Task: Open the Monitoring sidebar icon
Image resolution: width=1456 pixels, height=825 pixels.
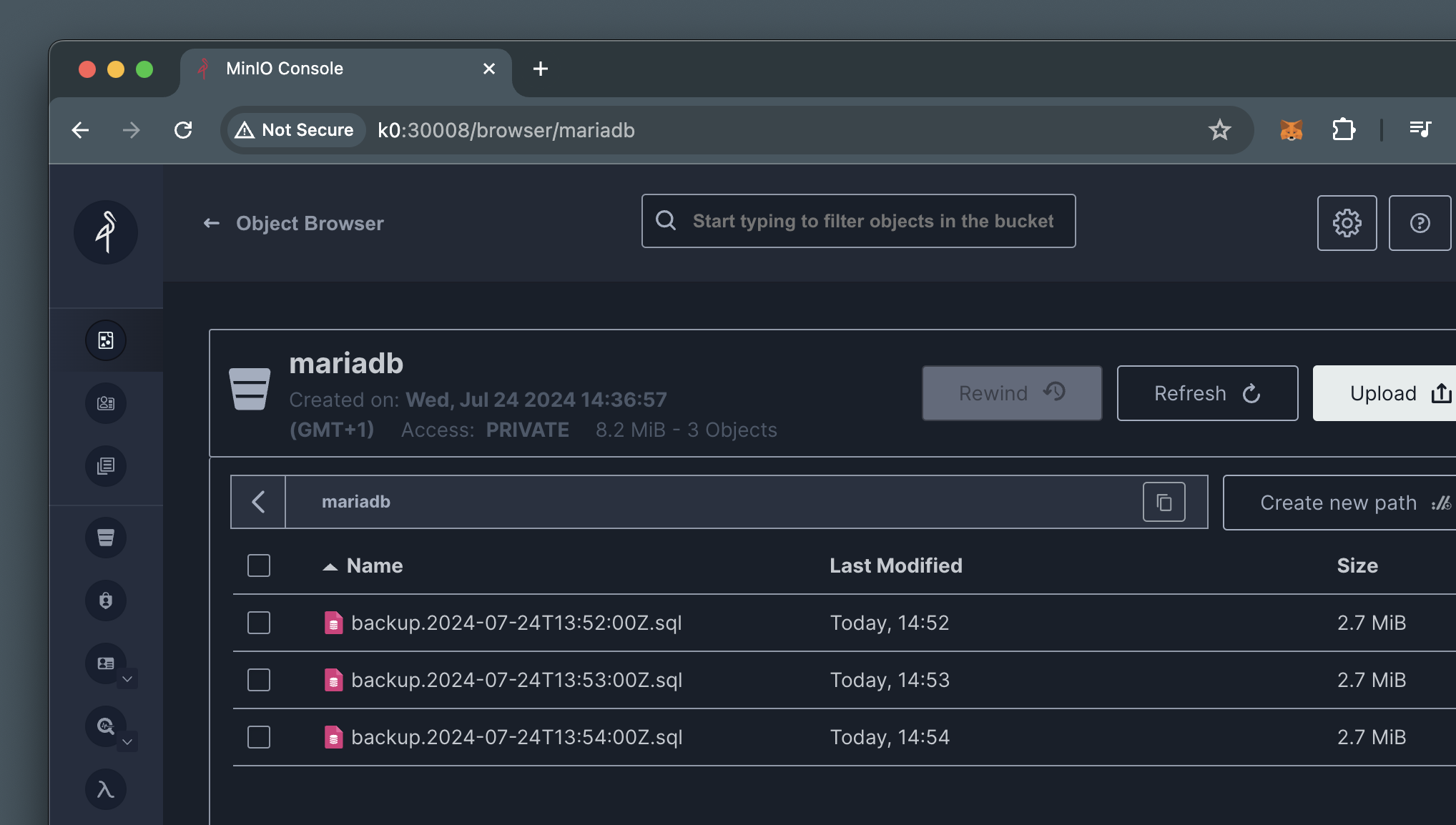Action: coord(106,726)
